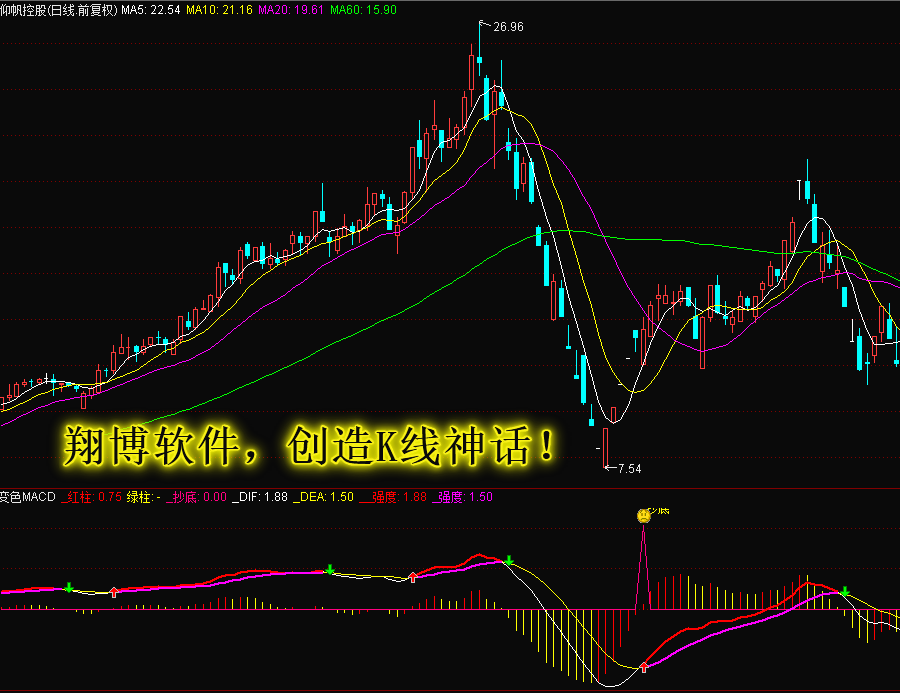
Task: Click the 绿柱: - value
Action: tap(143, 497)
